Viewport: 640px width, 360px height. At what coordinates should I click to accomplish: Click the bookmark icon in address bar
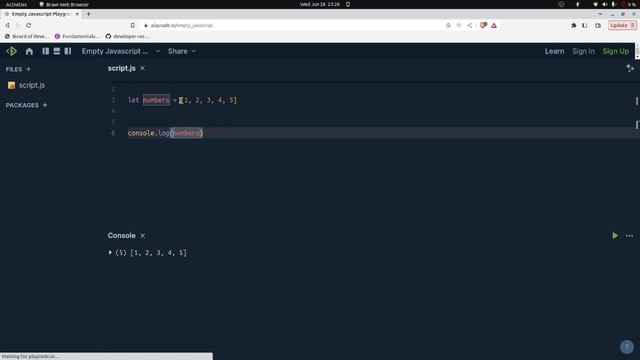point(133,25)
